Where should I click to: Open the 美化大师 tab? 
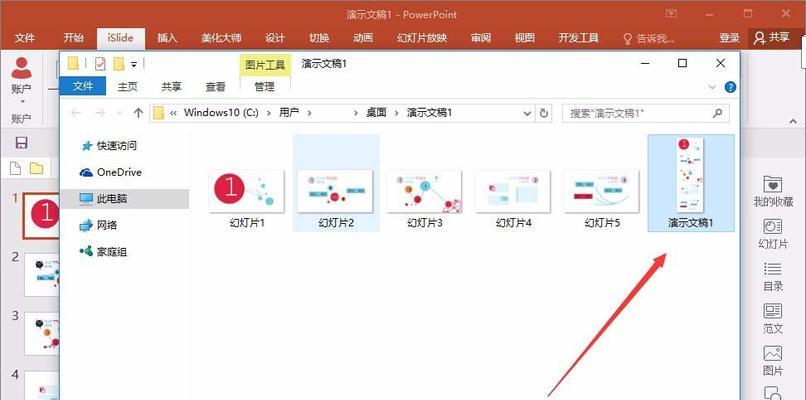point(221,38)
